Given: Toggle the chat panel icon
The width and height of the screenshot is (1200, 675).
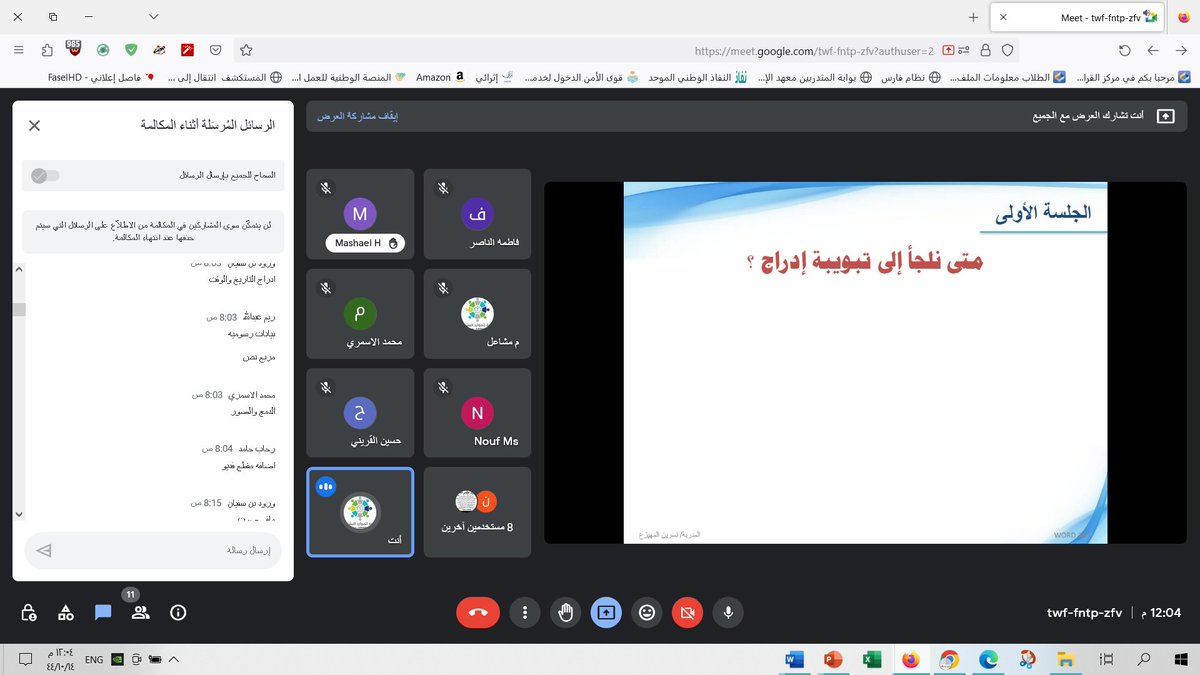Looking at the screenshot, I should click(x=102, y=612).
